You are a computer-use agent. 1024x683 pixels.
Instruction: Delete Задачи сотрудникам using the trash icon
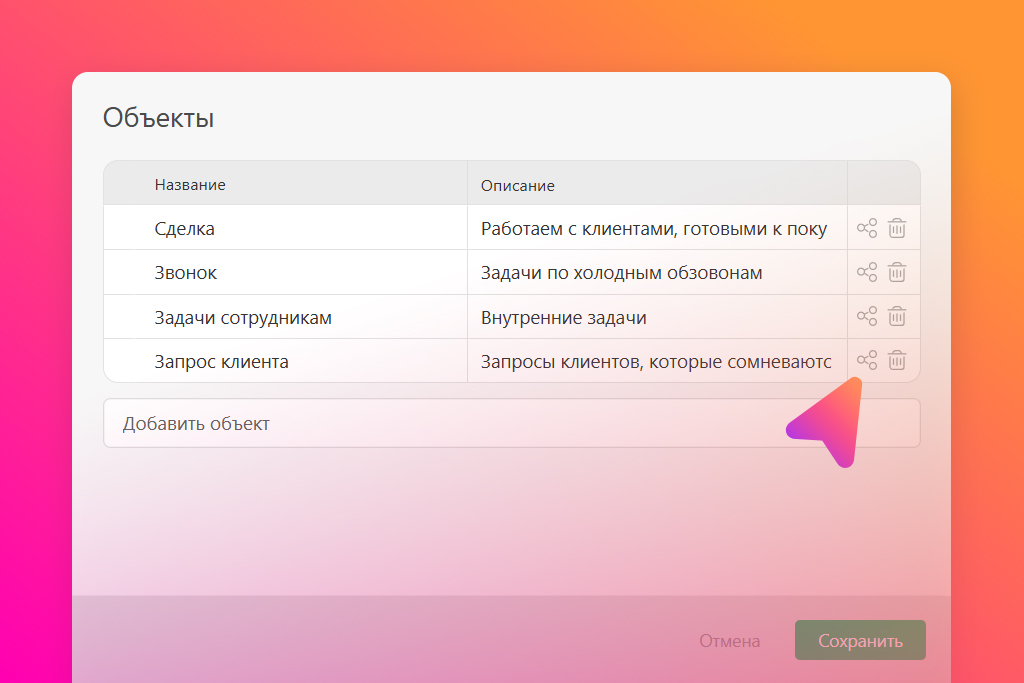(898, 317)
